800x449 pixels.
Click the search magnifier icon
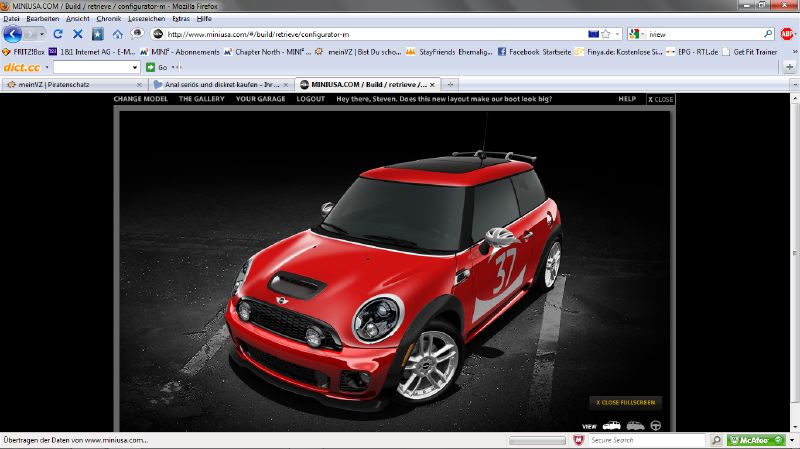(768, 33)
